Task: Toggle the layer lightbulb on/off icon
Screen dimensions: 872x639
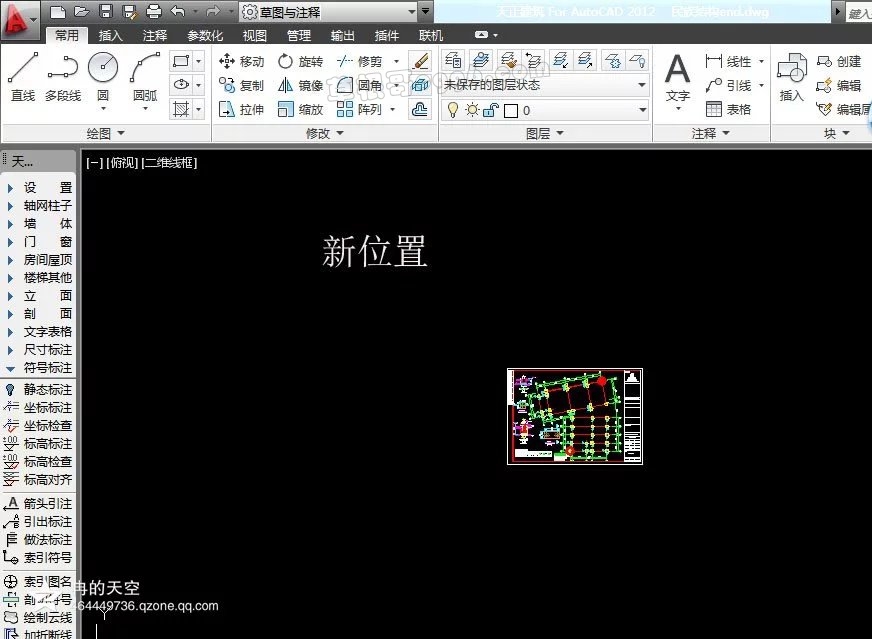Action: click(453, 110)
